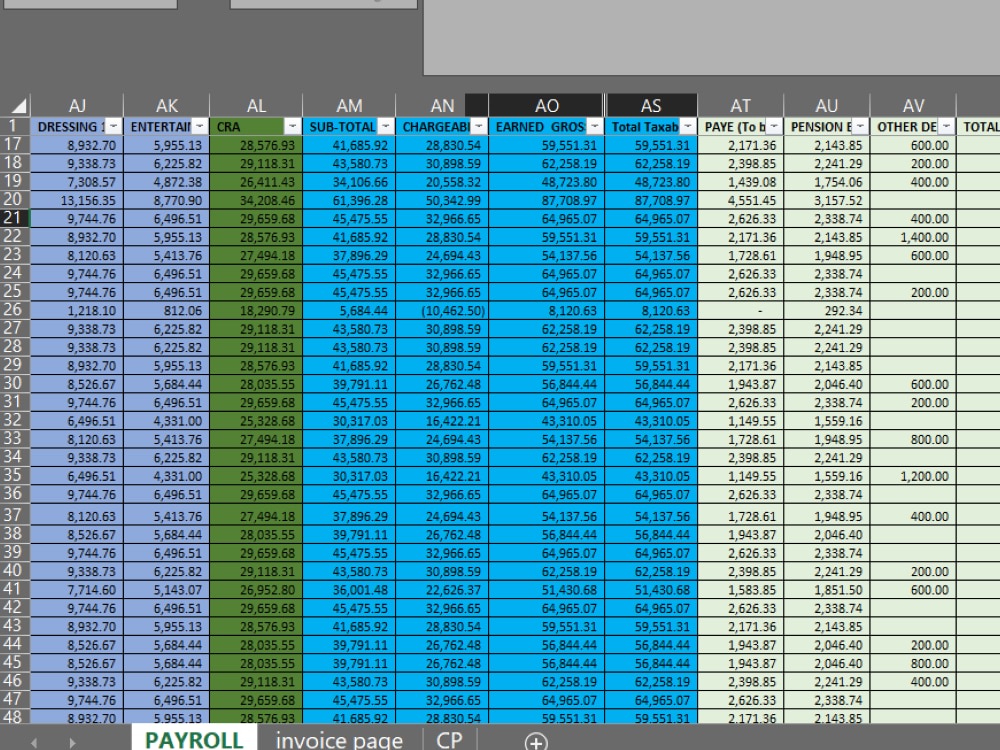Click cell with 26,411.43 in row 19
Image resolution: width=1000 pixels, height=750 pixels.
256,182
